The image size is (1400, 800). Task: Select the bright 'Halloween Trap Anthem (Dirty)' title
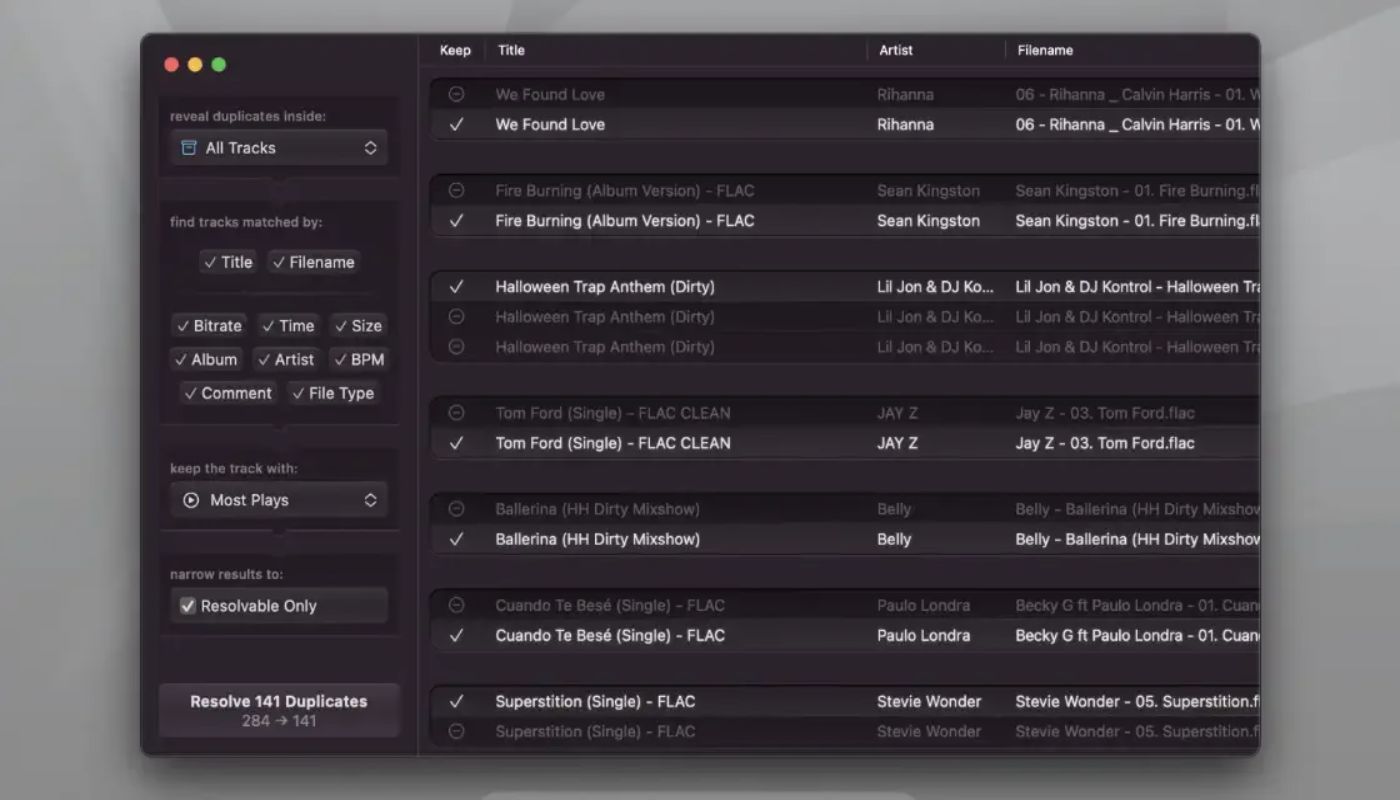coord(605,287)
